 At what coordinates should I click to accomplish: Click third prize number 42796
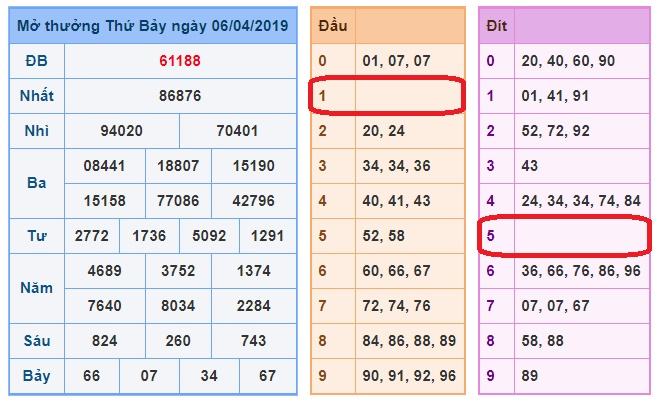[254, 200]
